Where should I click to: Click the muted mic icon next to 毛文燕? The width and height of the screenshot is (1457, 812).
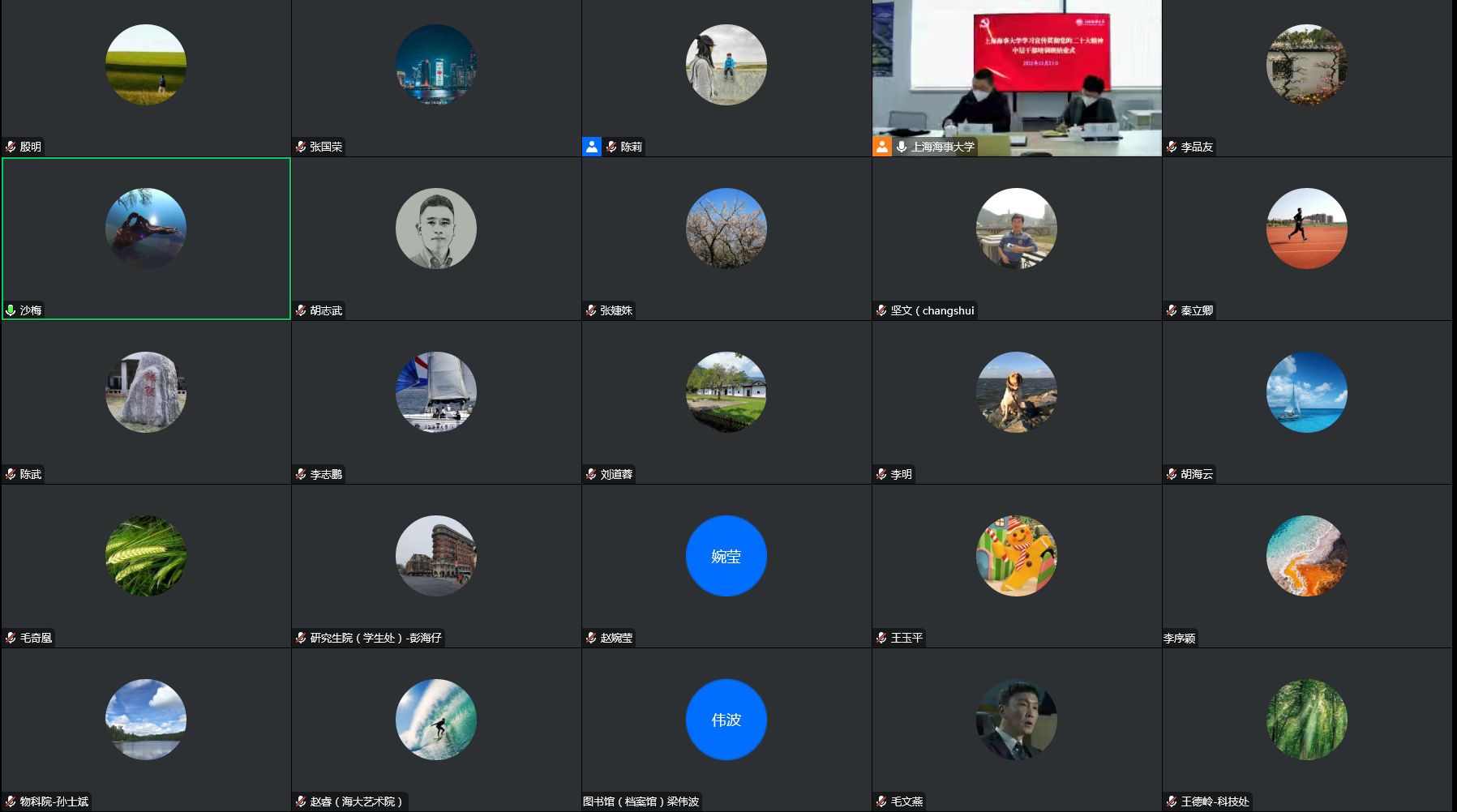pos(881,801)
